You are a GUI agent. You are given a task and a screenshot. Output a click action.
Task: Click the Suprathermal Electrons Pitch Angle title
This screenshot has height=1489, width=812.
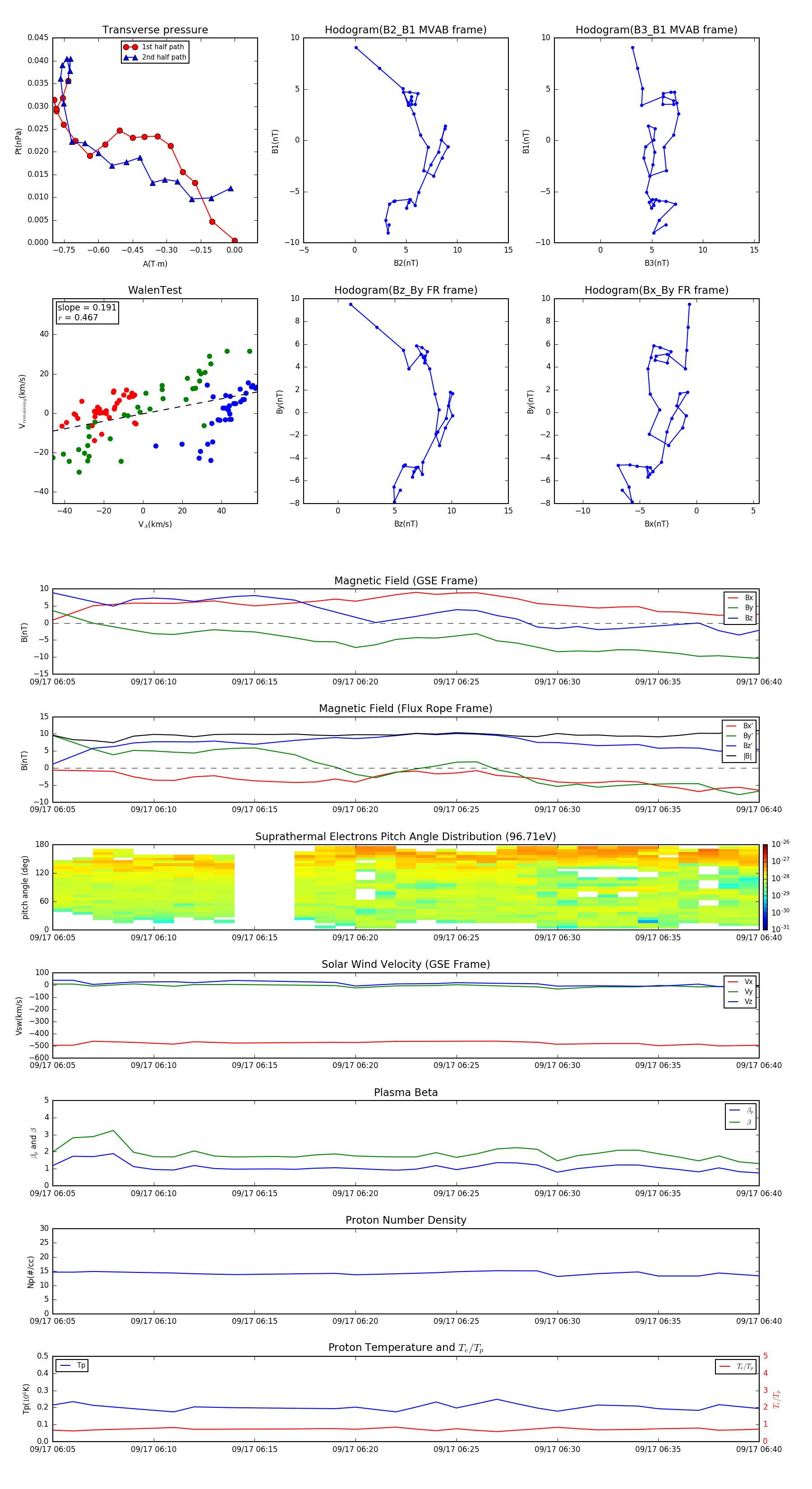tap(406, 837)
